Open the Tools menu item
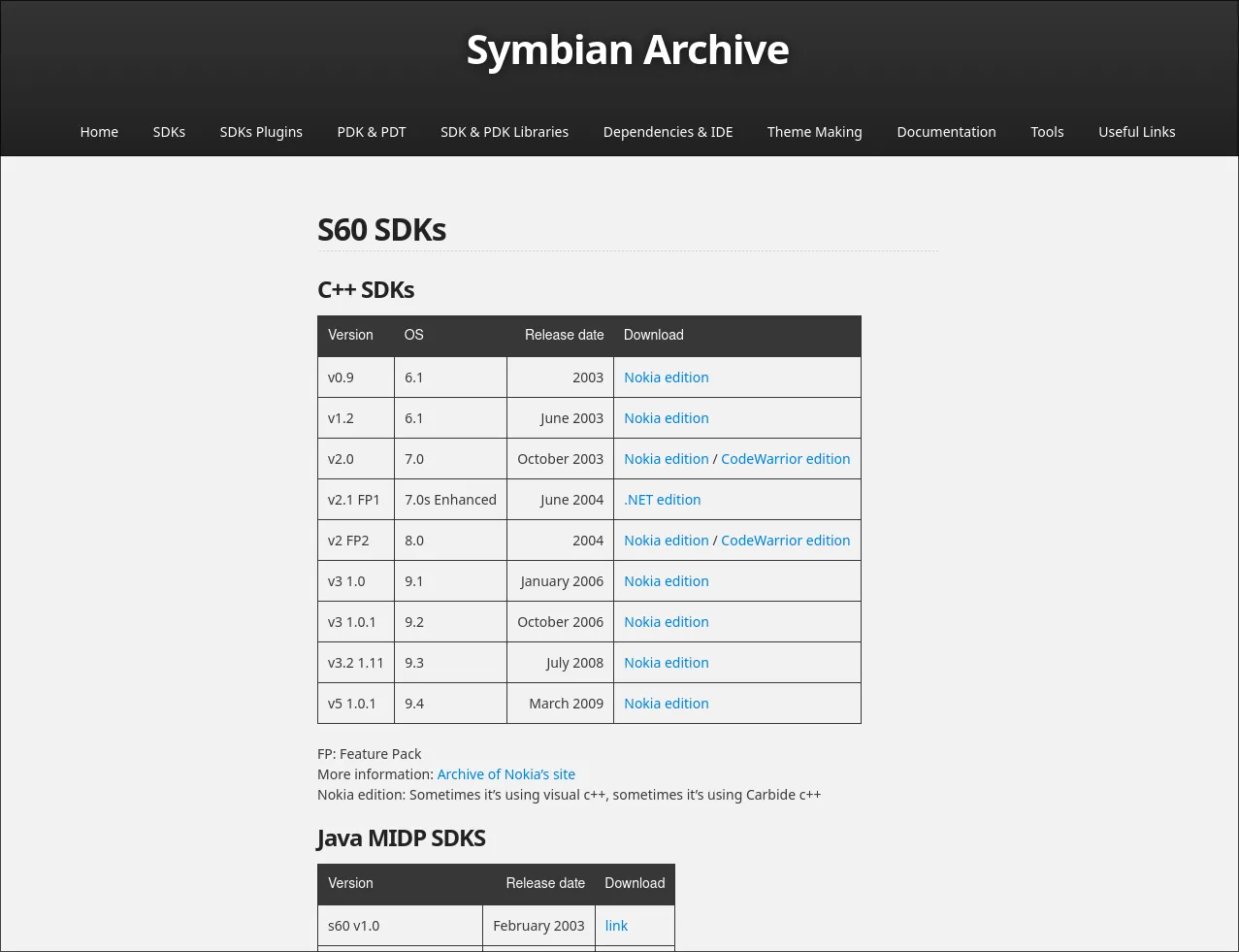Image resolution: width=1239 pixels, height=952 pixels. tap(1047, 132)
